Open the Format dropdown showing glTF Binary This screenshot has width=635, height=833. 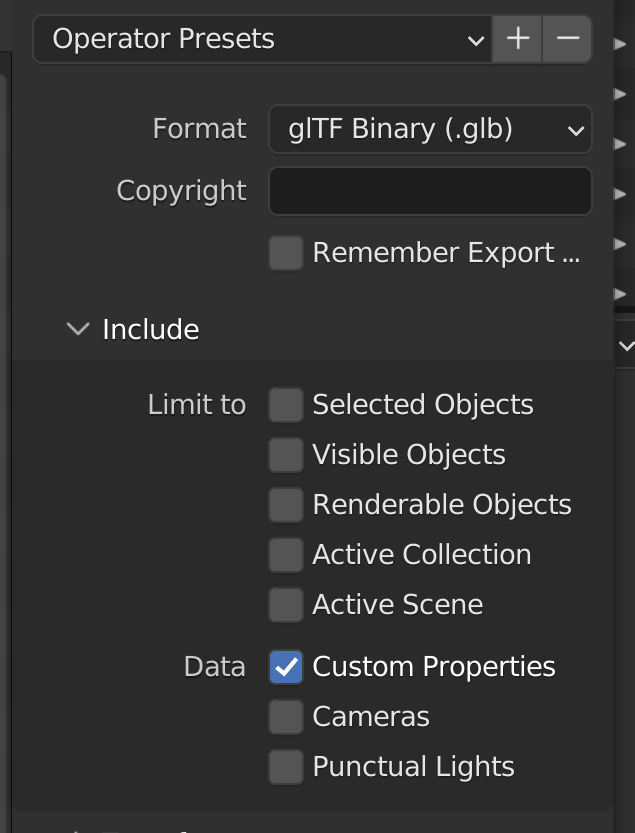click(x=430, y=129)
